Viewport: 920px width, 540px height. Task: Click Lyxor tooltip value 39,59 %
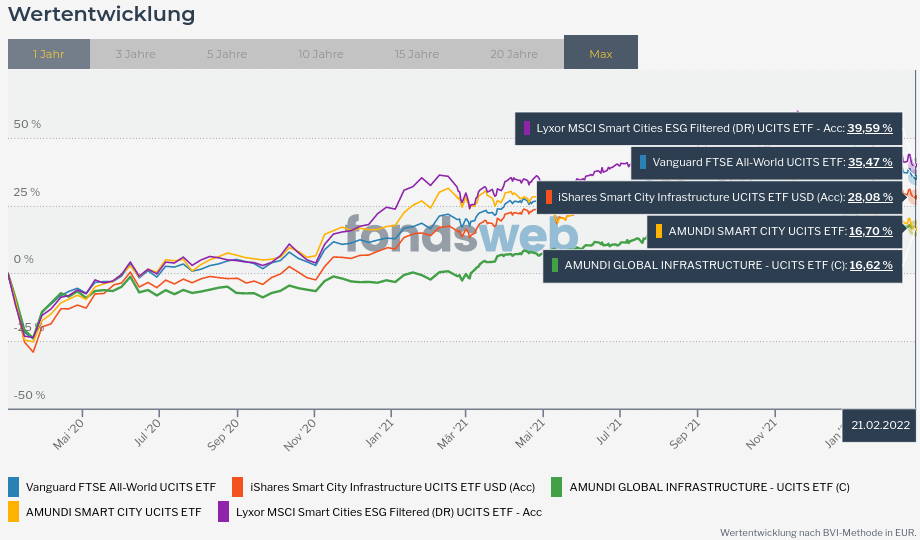coord(869,128)
